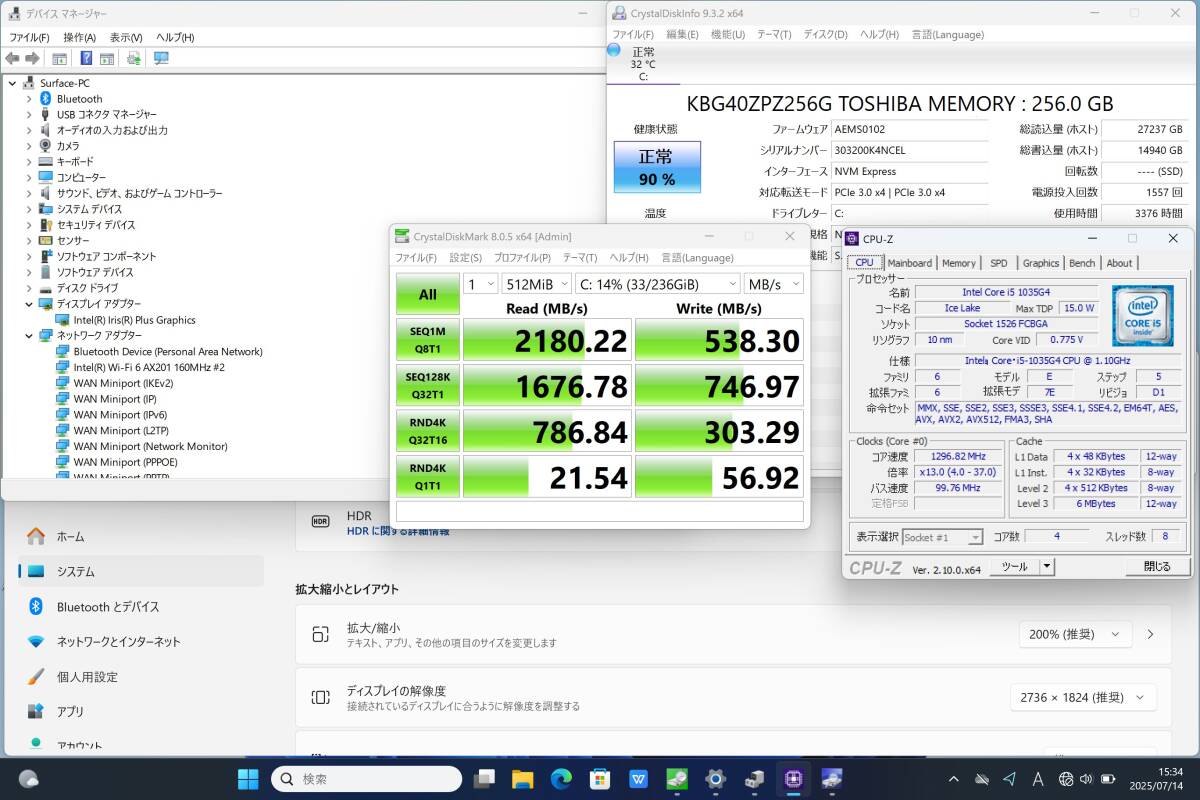This screenshot has width=1200, height=800.
Task: Expand 拡大/縮小 details with the chevron
Action: tap(1150, 634)
